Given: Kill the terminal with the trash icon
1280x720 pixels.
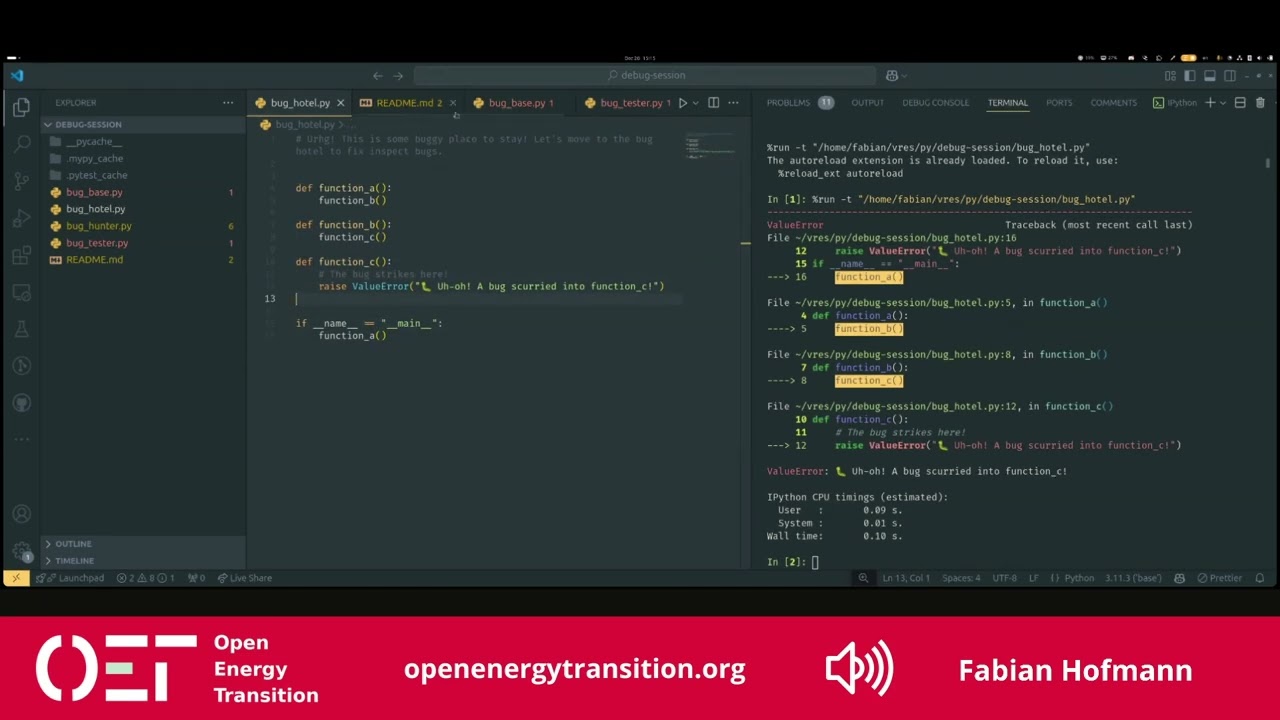Looking at the screenshot, I should 1260,102.
